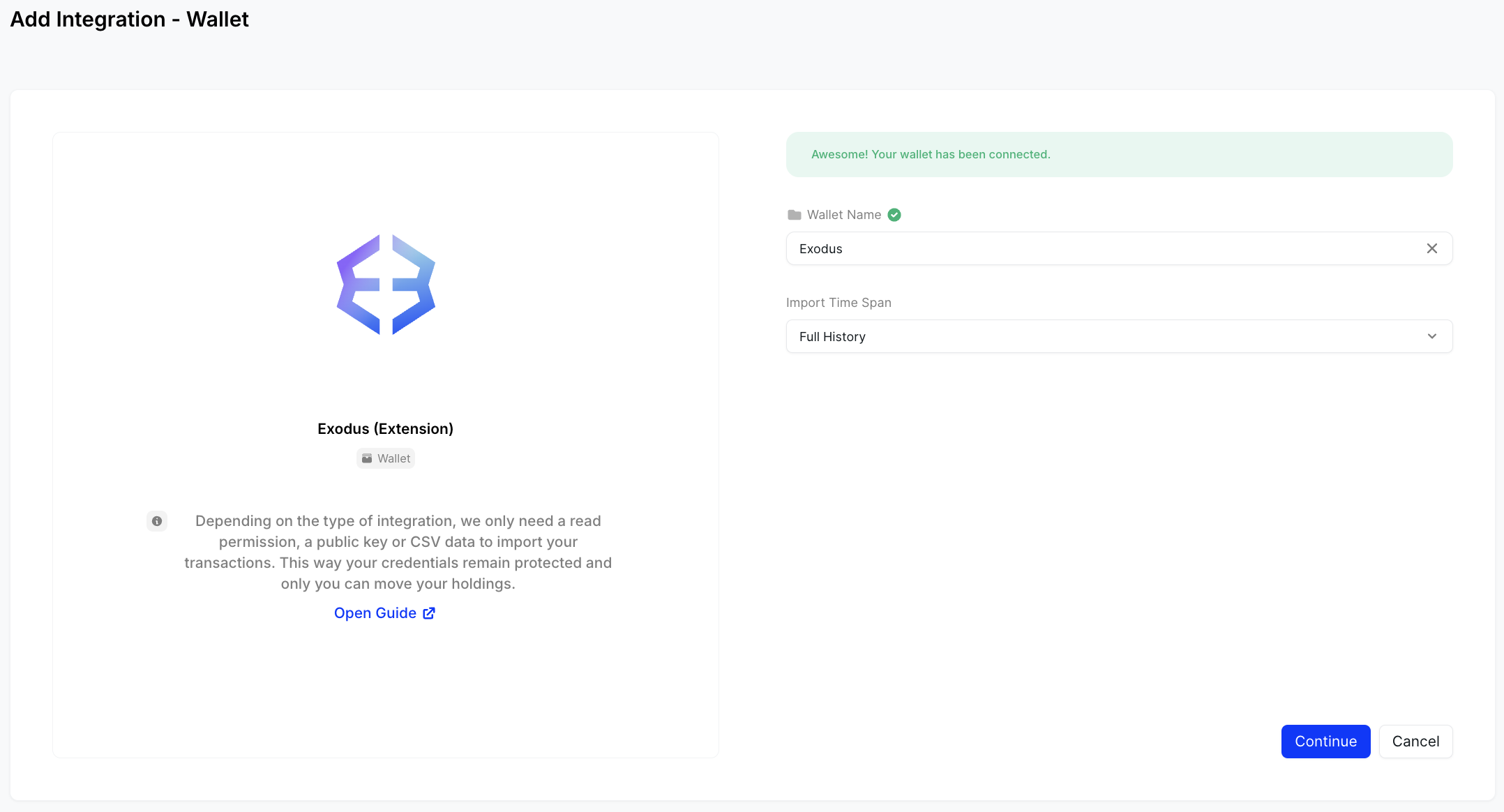Click the folder icon next to Wallet Name
This screenshot has width=1504, height=812.
click(794, 215)
